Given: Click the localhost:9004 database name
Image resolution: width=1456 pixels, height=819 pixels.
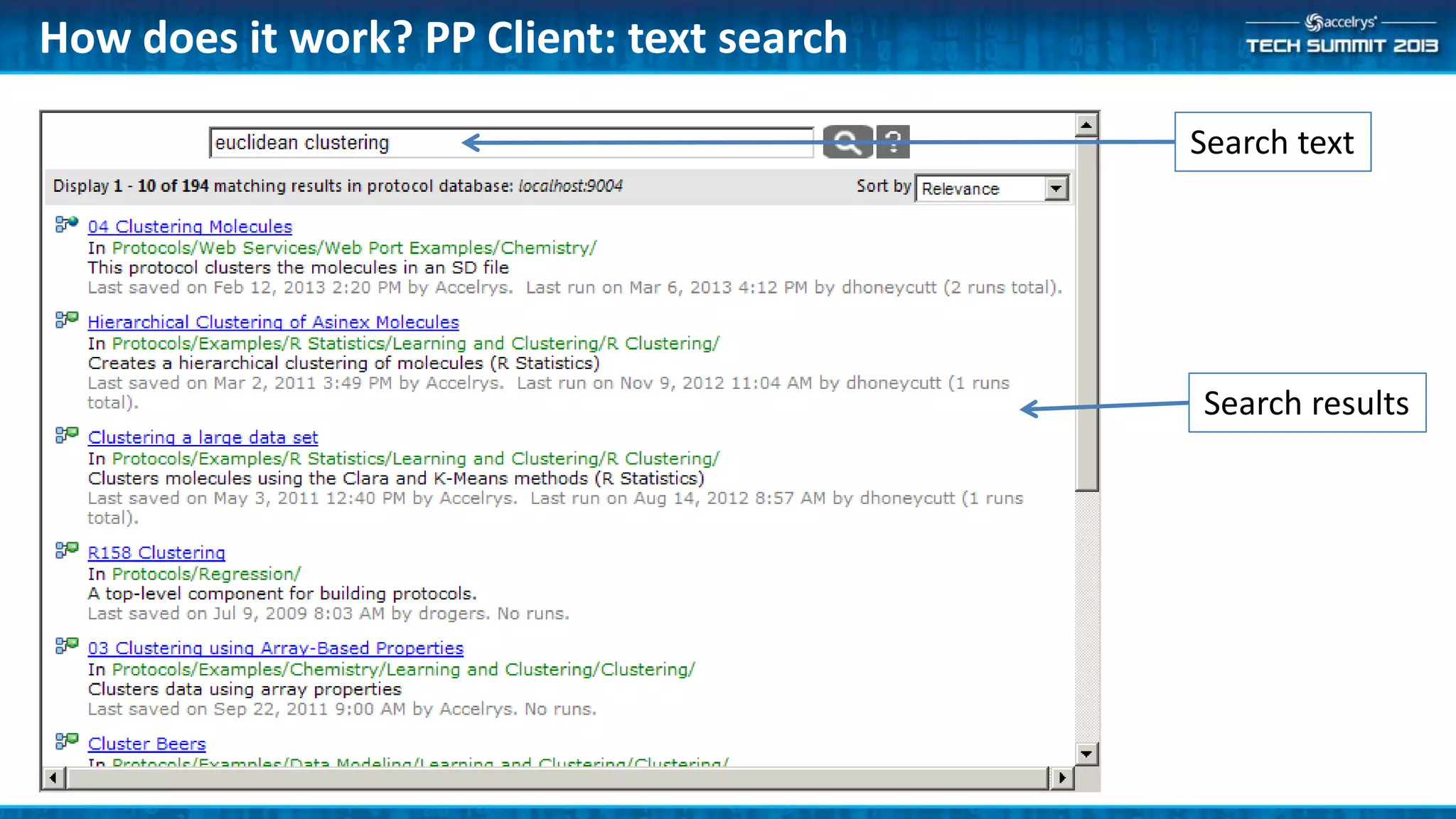Looking at the screenshot, I should [x=570, y=186].
